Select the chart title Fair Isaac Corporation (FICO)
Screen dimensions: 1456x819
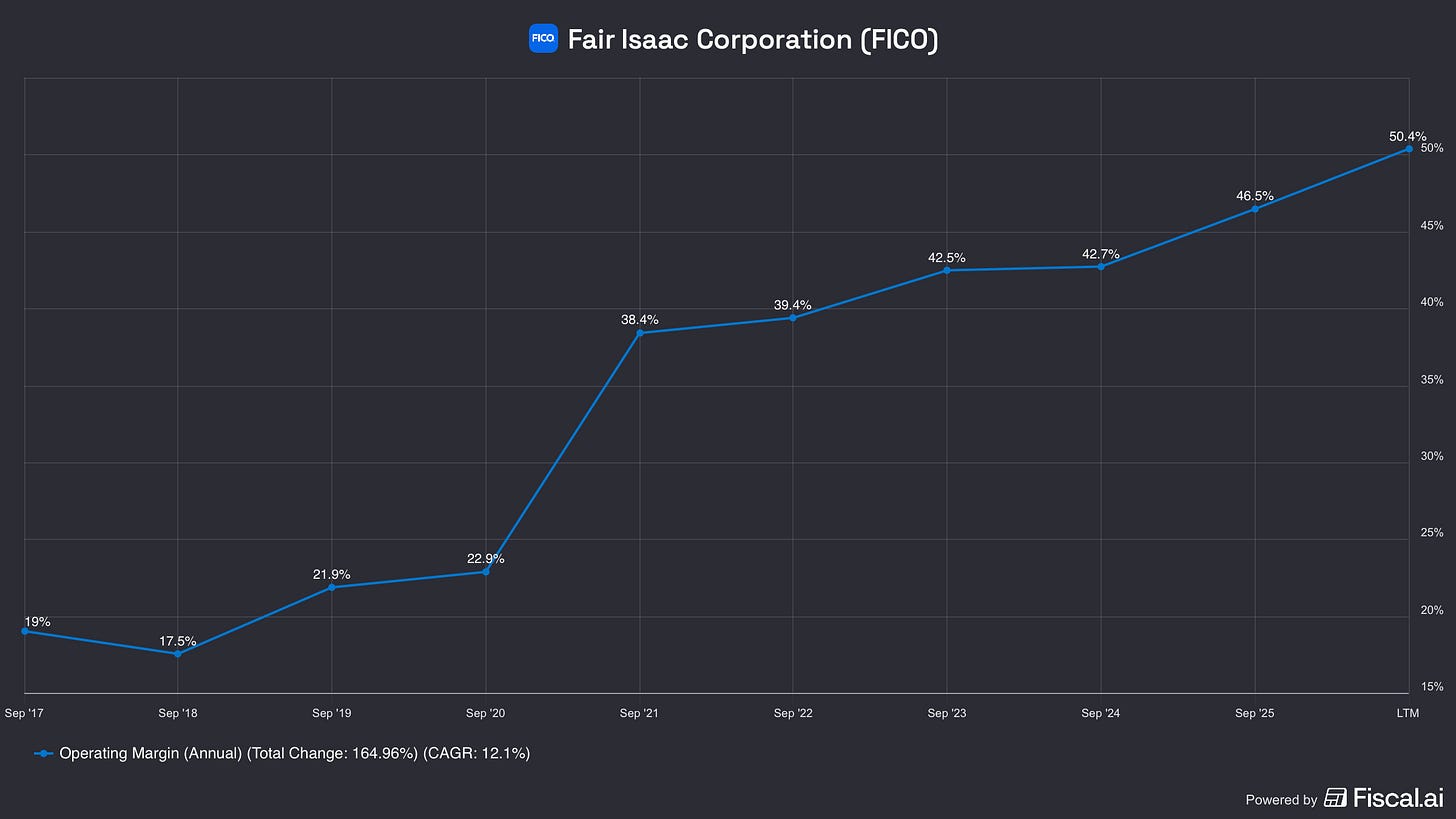(x=753, y=39)
